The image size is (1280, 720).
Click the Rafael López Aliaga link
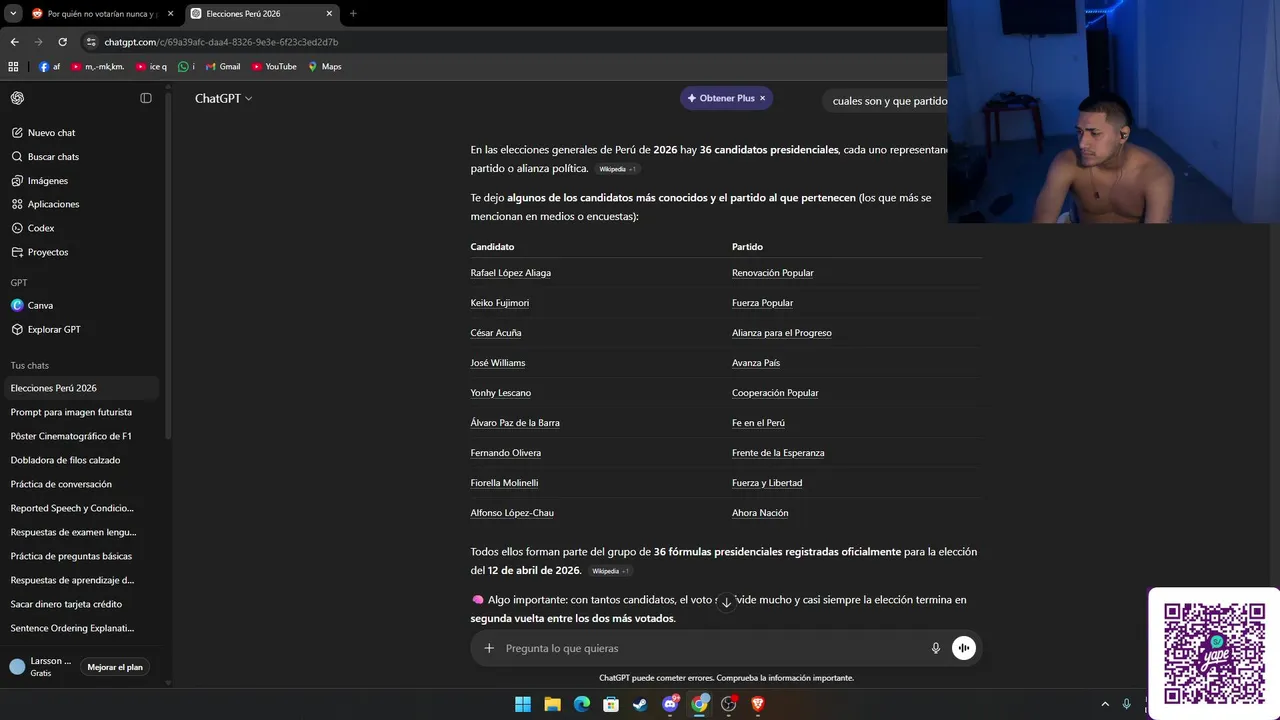click(x=510, y=273)
